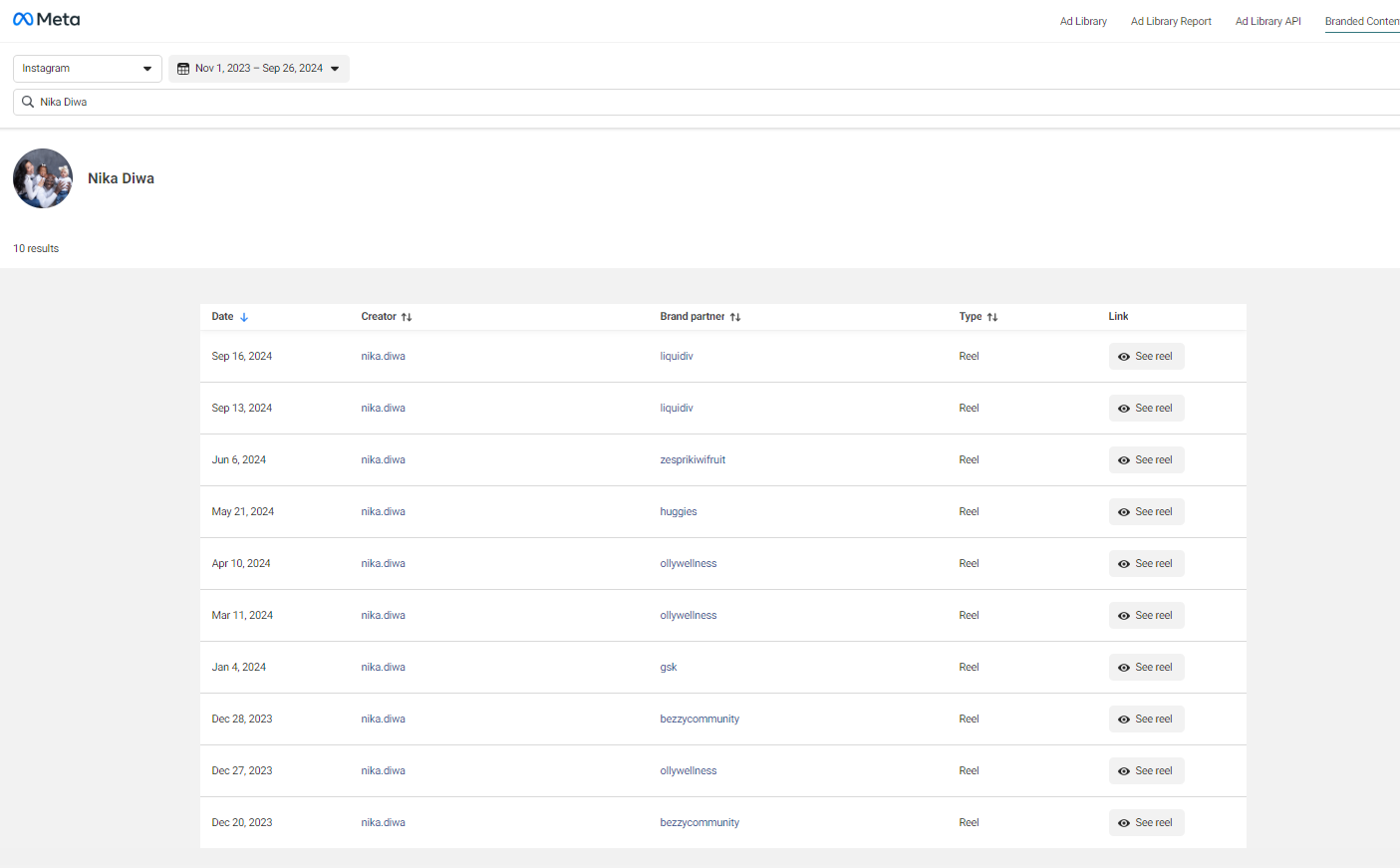Open gsk brand partner link
1400x868 pixels.
click(x=669, y=668)
